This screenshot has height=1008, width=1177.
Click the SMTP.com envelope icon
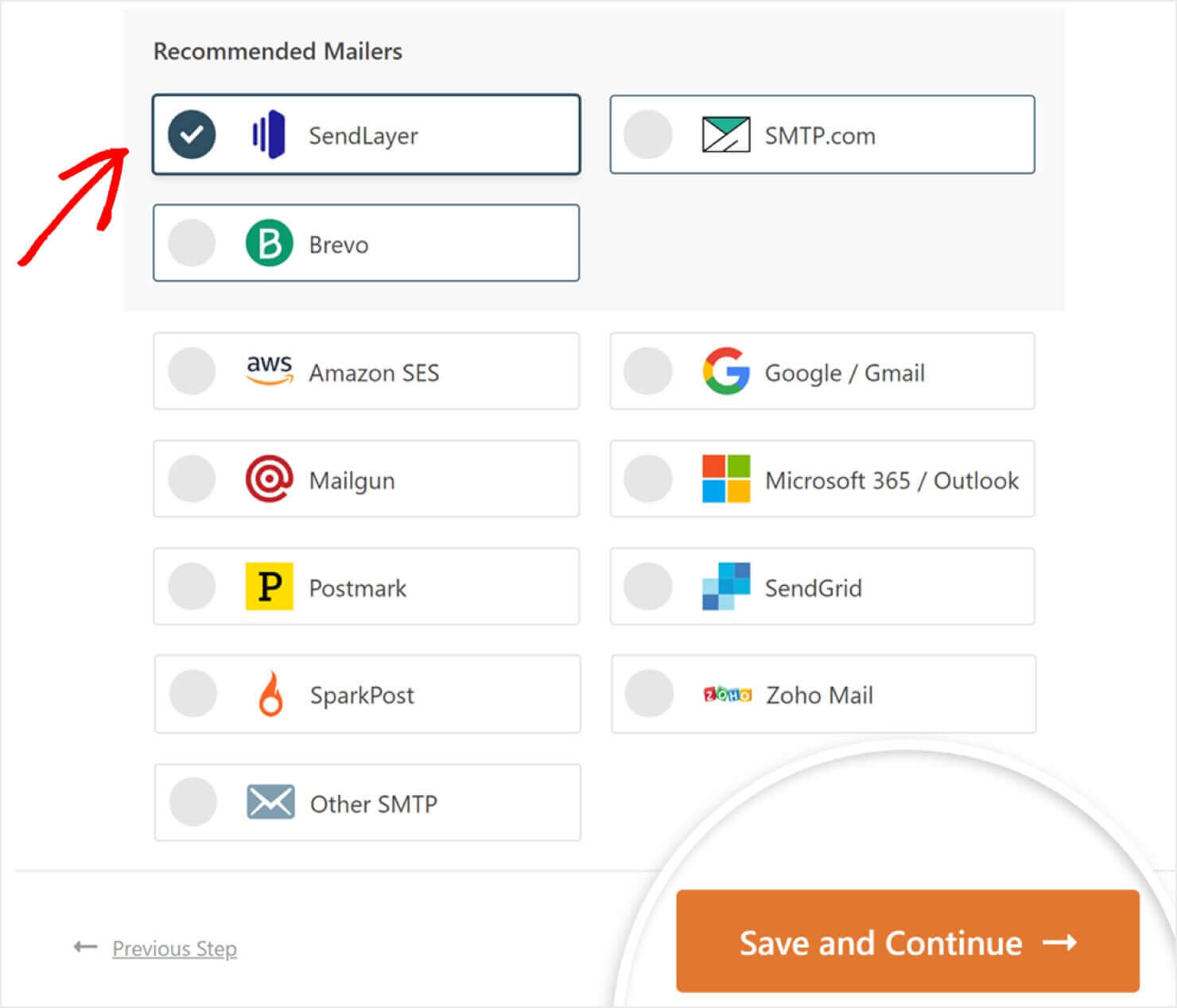(x=724, y=134)
